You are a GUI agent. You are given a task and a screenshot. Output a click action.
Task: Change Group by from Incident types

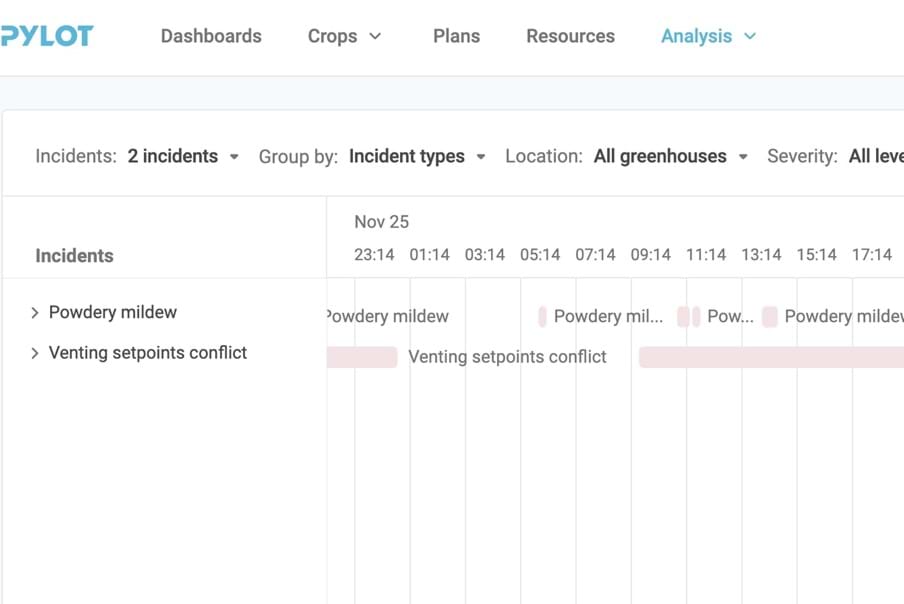[x=416, y=156]
